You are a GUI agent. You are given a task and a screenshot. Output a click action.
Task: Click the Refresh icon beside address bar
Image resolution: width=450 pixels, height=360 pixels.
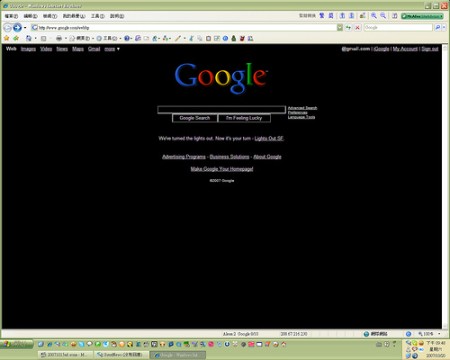348,28
